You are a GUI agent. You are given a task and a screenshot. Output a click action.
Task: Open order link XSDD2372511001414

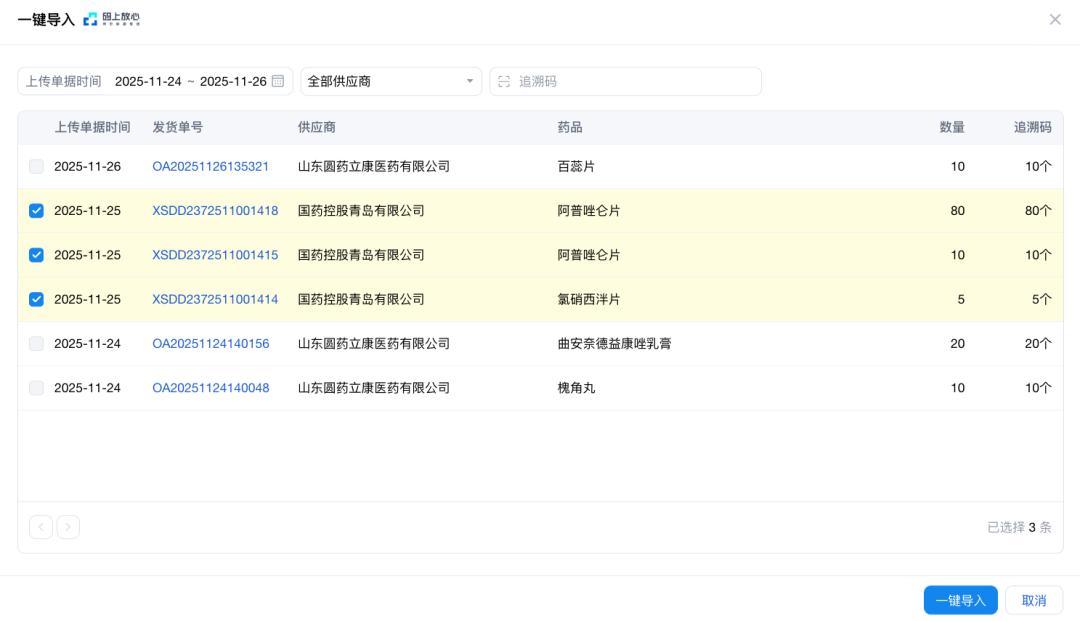coord(215,299)
